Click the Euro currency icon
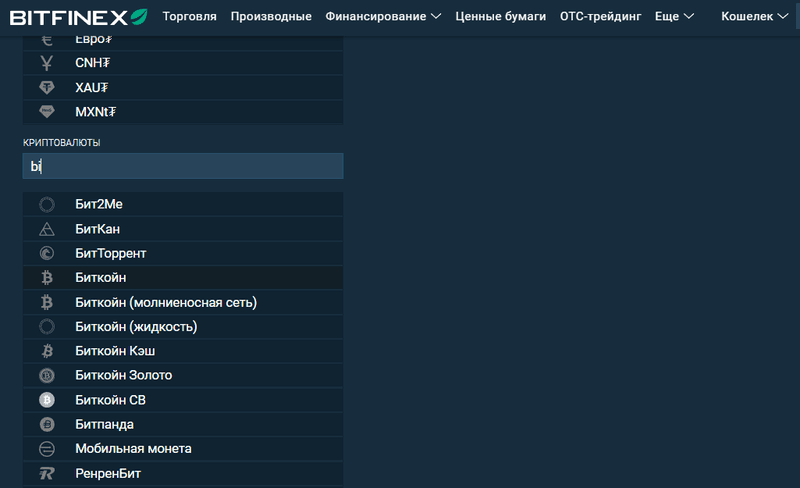This screenshot has height=488, width=800. click(x=46, y=40)
